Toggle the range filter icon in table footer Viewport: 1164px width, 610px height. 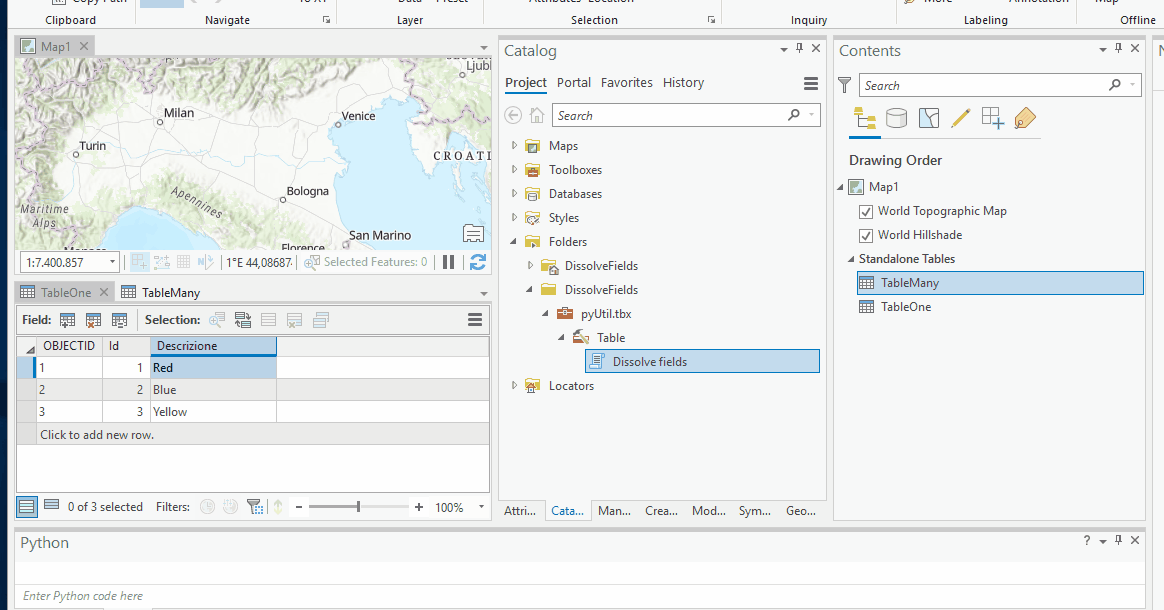[231, 507]
